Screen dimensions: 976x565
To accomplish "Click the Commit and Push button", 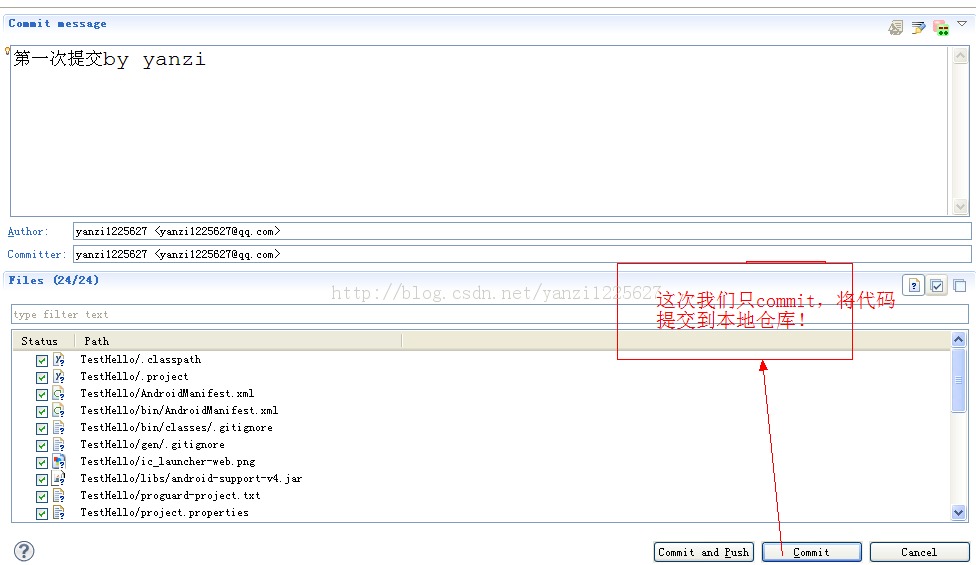I will pyautogui.click(x=703, y=552).
